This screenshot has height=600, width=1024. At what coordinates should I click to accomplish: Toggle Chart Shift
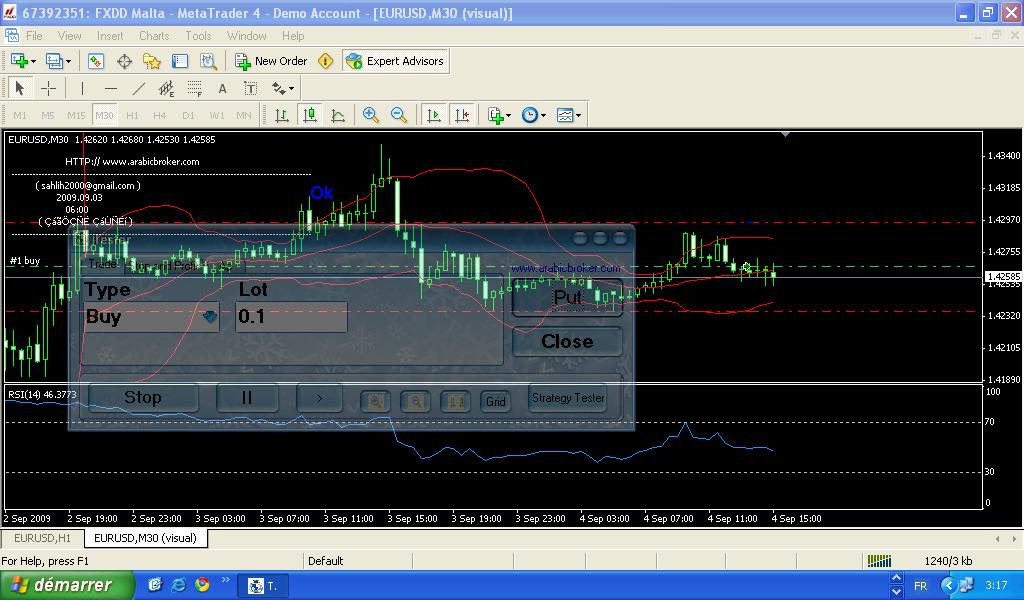[462, 116]
